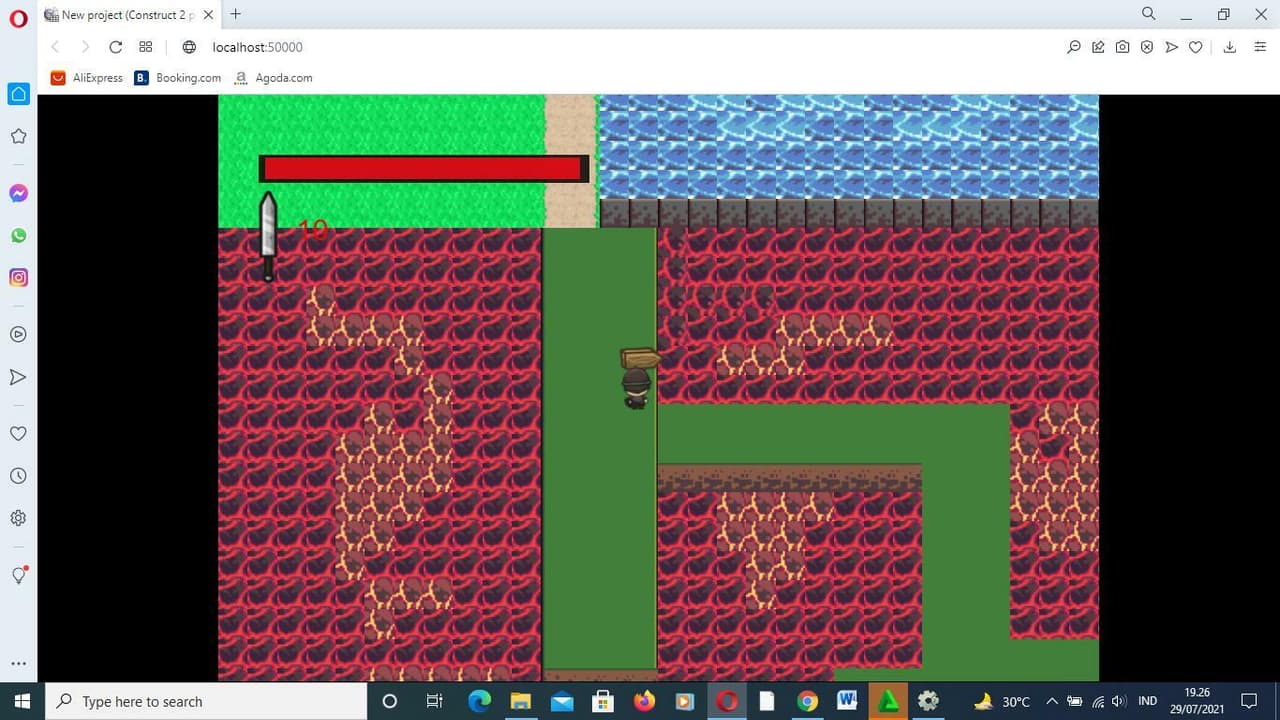This screenshot has width=1280, height=720.
Task: Open weather widget showing 30°C
Action: tap(1002, 701)
